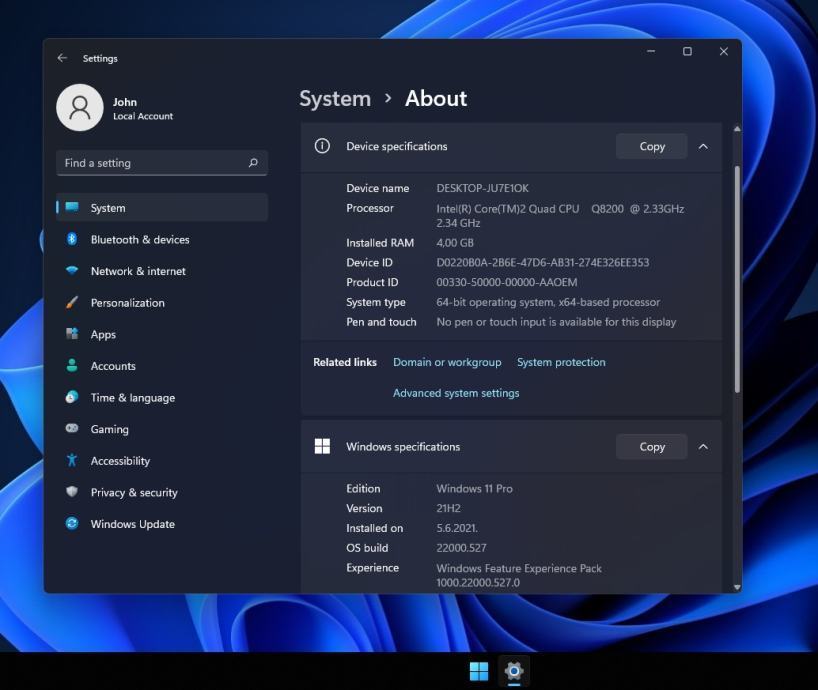Select Privacy & security in sidebar
The width and height of the screenshot is (818, 690).
click(x=134, y=492)
